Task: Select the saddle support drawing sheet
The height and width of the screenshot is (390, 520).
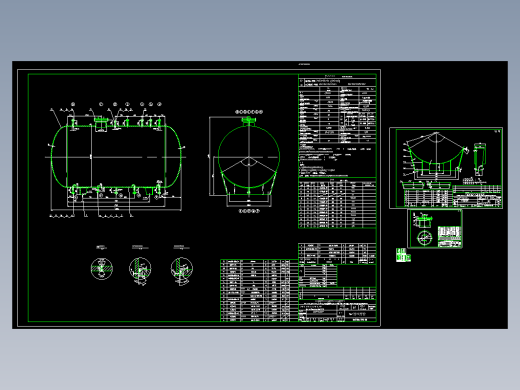Action: (446, 168)
